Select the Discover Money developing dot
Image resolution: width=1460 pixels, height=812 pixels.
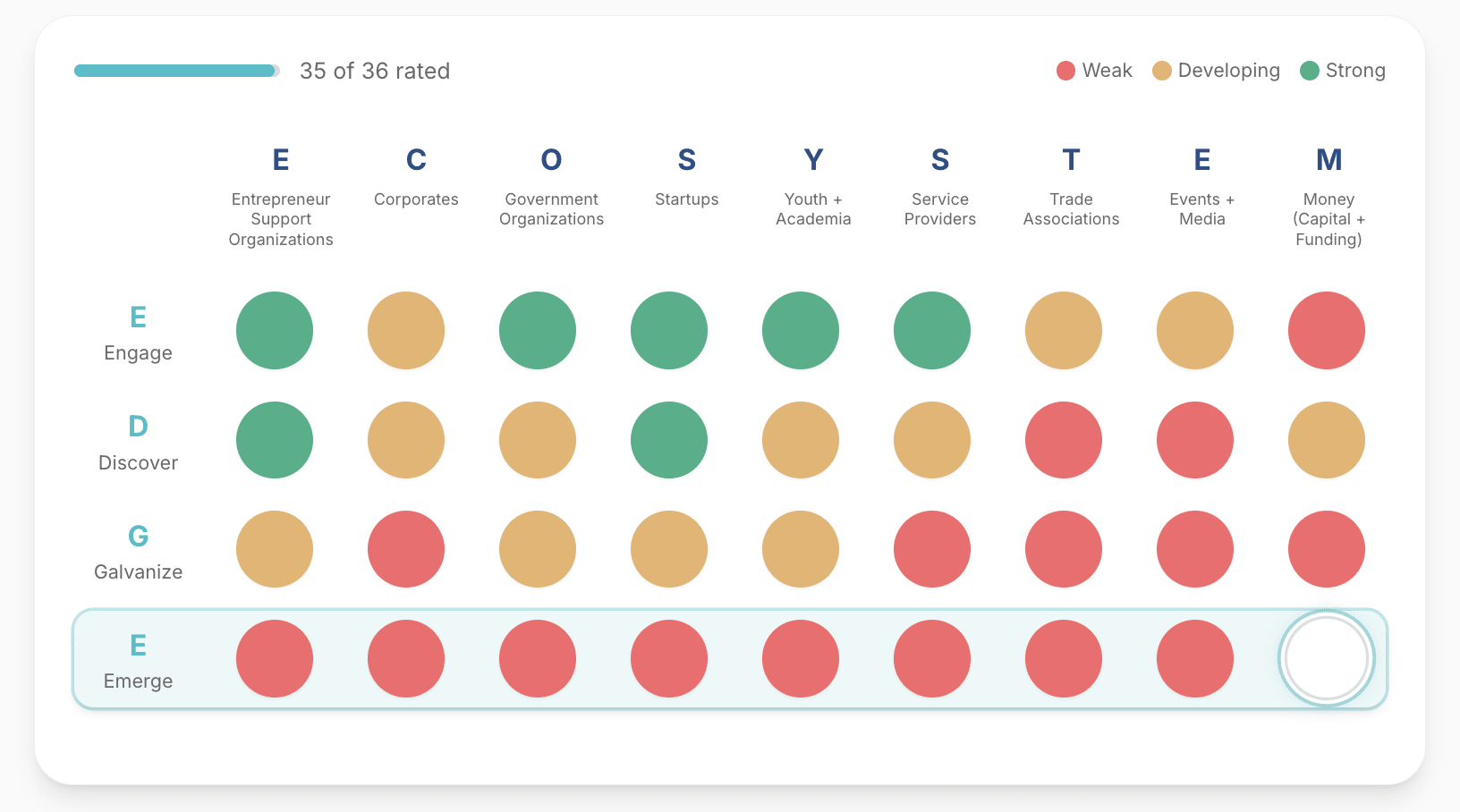(x=1326, y=440)
